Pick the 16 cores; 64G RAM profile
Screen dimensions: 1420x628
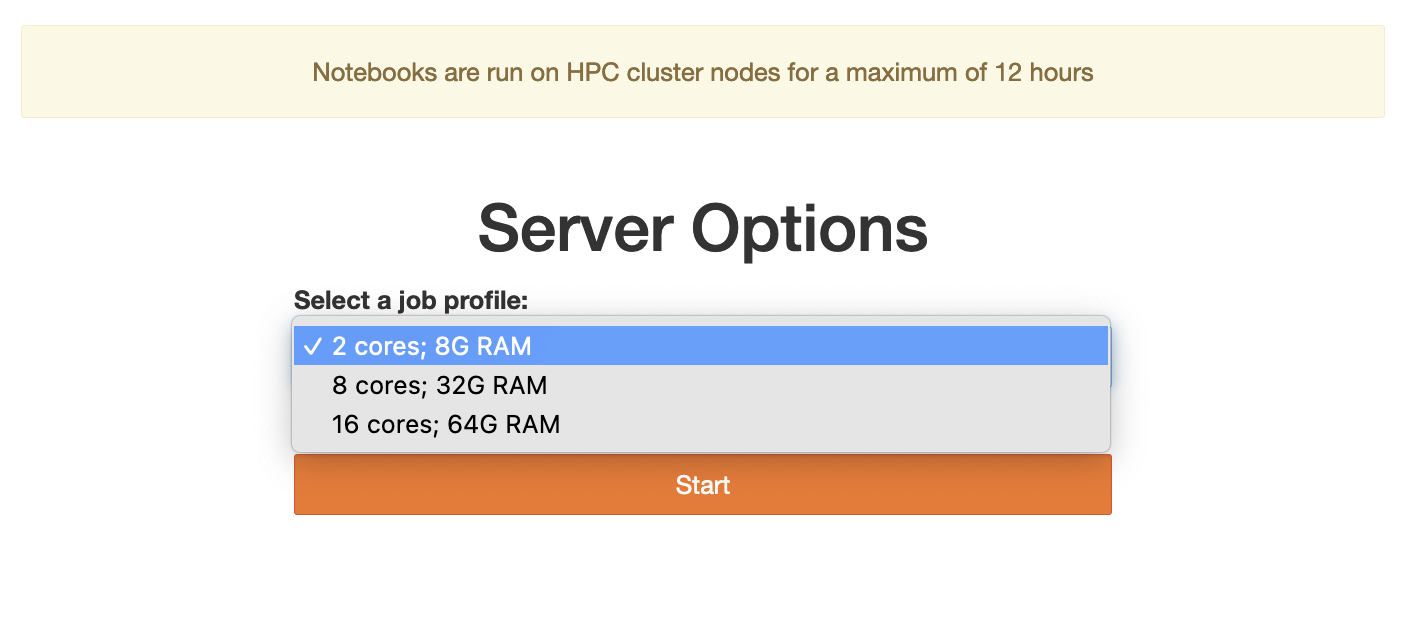(700, 424)
